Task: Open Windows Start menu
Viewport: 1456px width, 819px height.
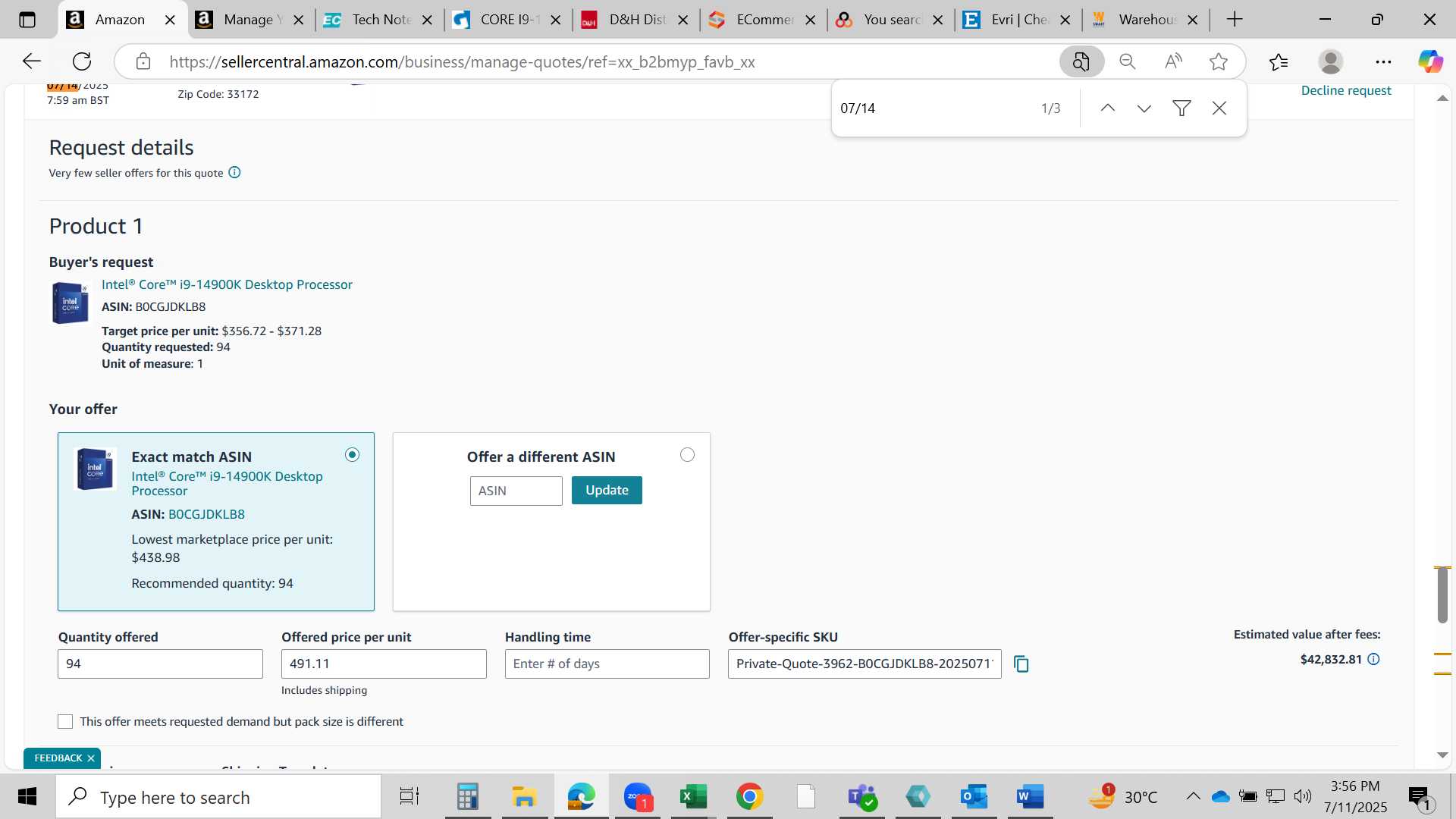Action: click(27, 797)
